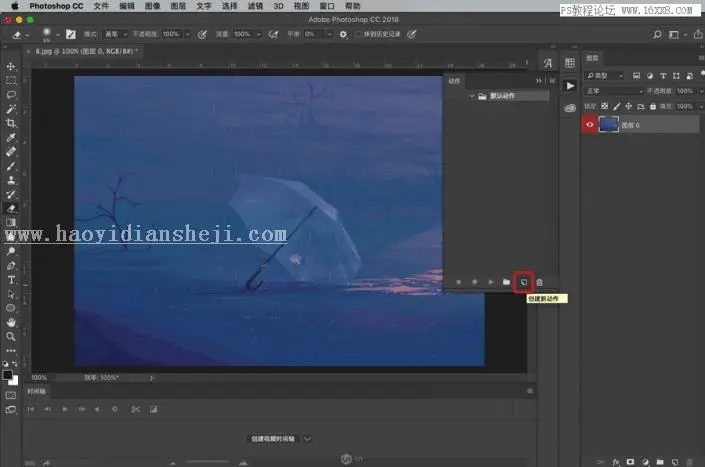
Task: Select the Type tool
Action: [x=11, y=280]
